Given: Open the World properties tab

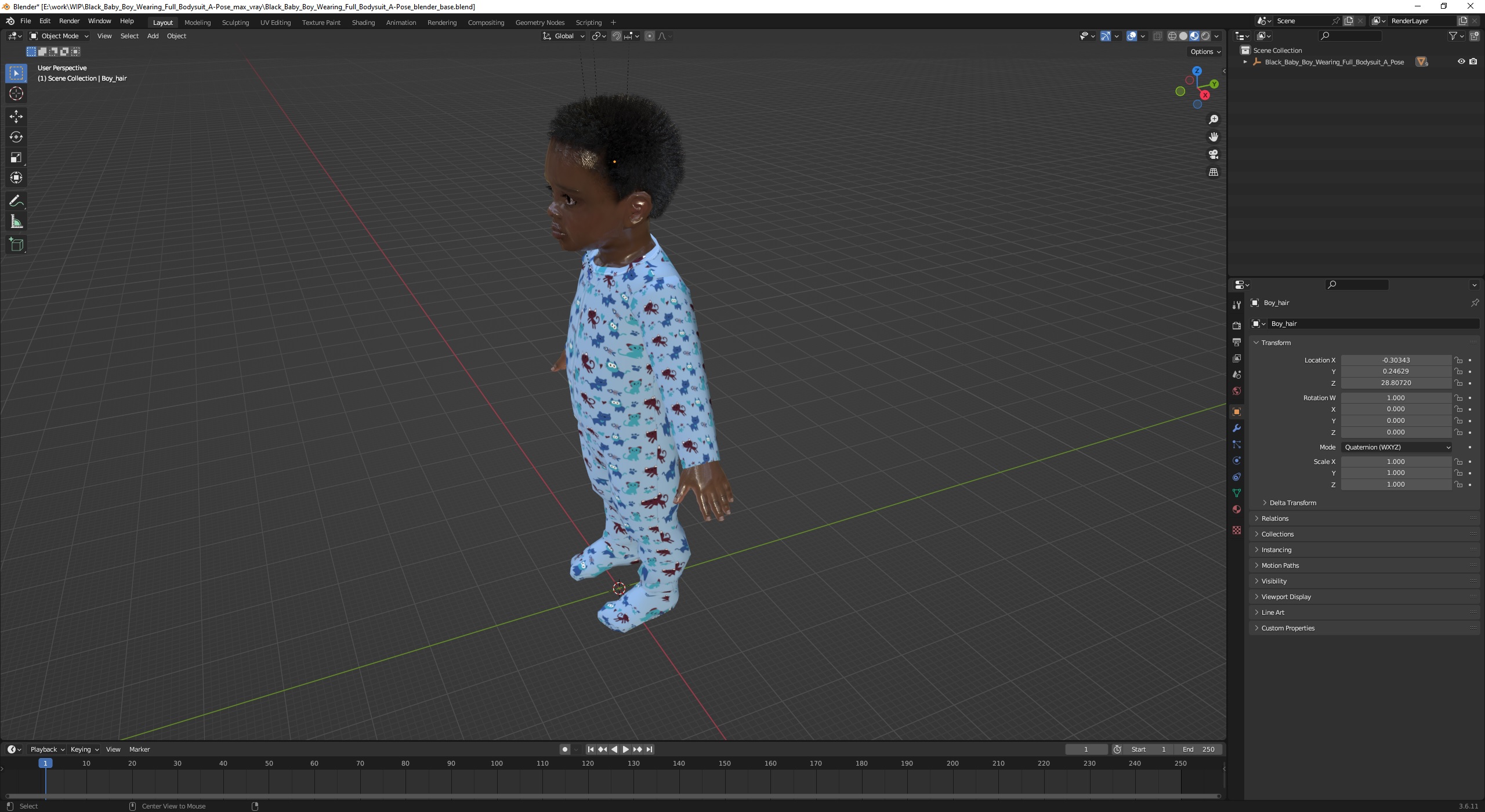Looking at the screenshot, I should click(x=1236, y=391).
